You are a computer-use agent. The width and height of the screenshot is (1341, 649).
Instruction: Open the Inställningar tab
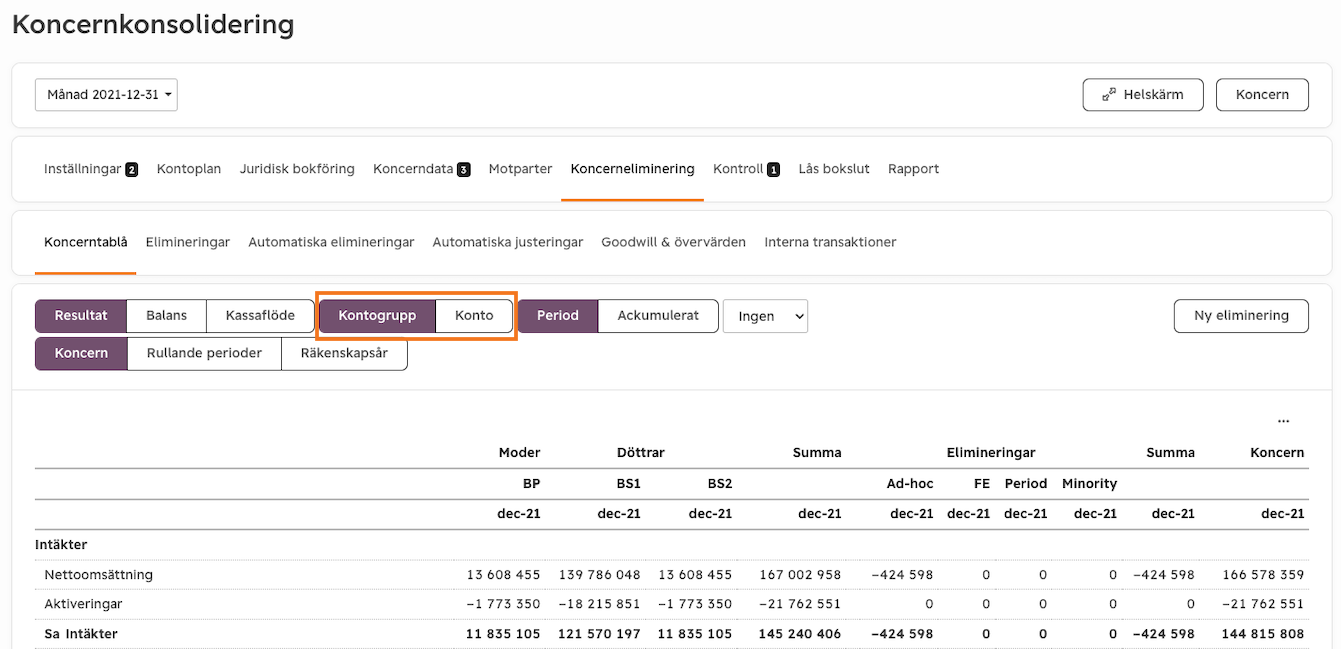tap(91, 169)
